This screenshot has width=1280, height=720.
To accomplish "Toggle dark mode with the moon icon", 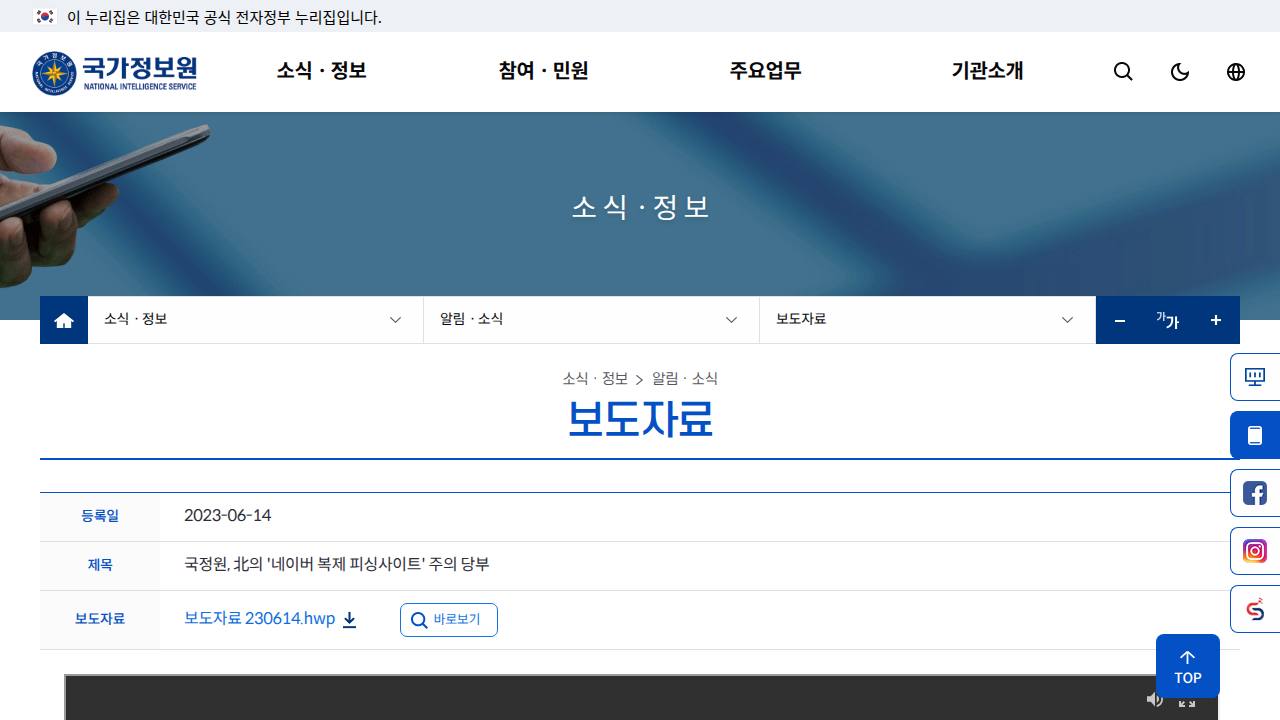I will tap(1180, 72).
